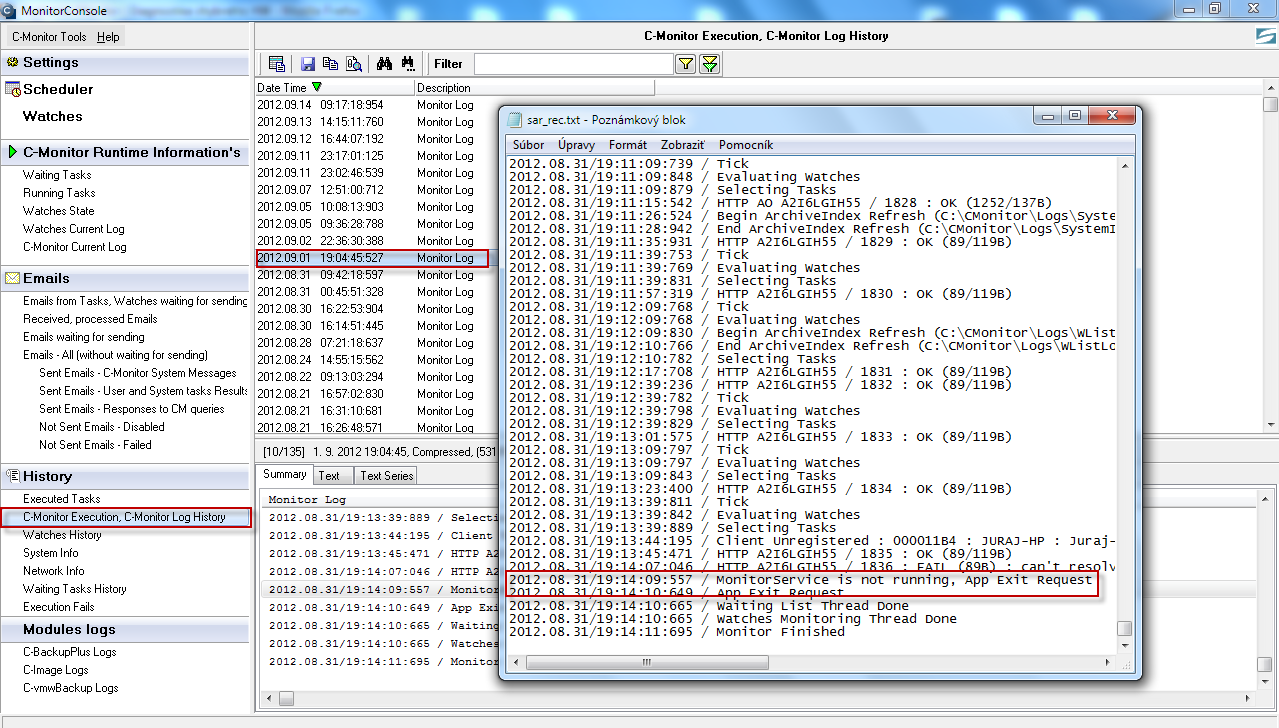Click the blue logo icon top right

coord(1266,36)
